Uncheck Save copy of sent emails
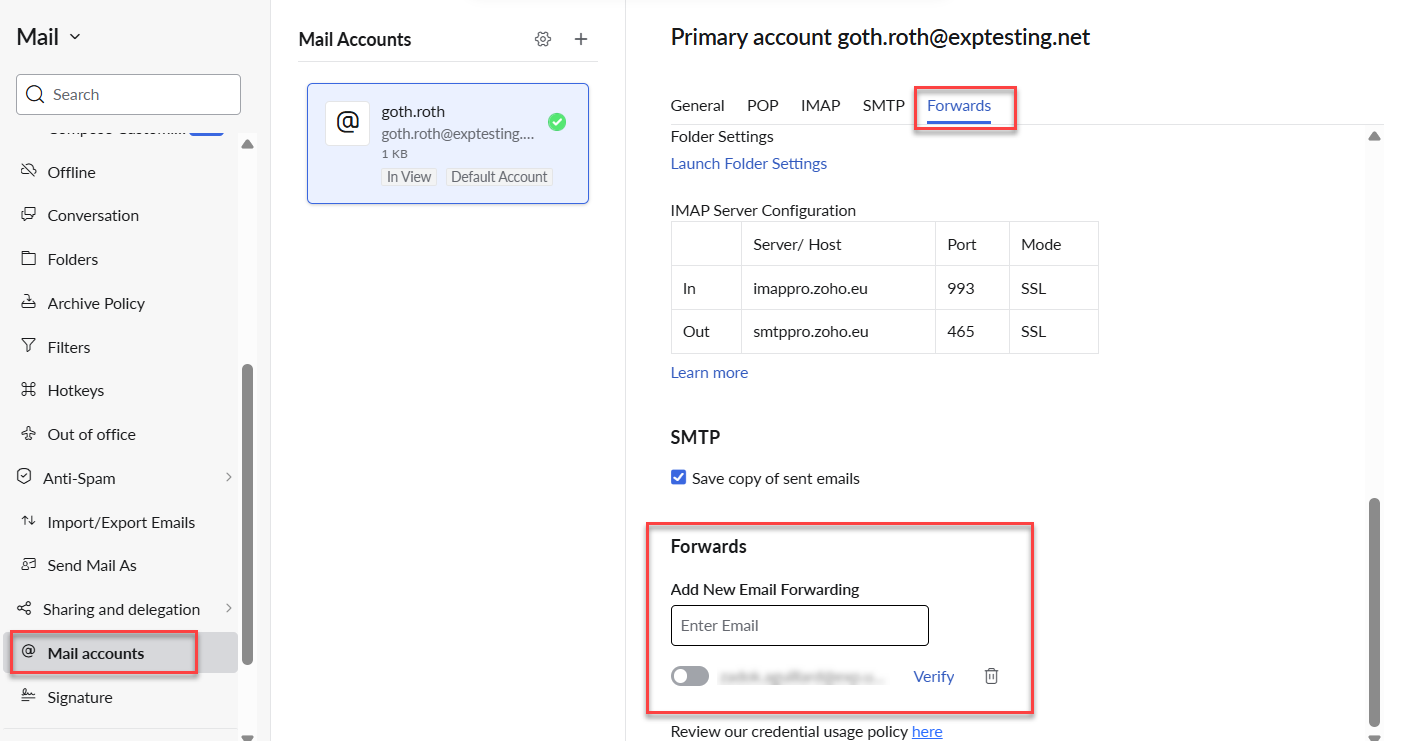 (x=679, y=478)
